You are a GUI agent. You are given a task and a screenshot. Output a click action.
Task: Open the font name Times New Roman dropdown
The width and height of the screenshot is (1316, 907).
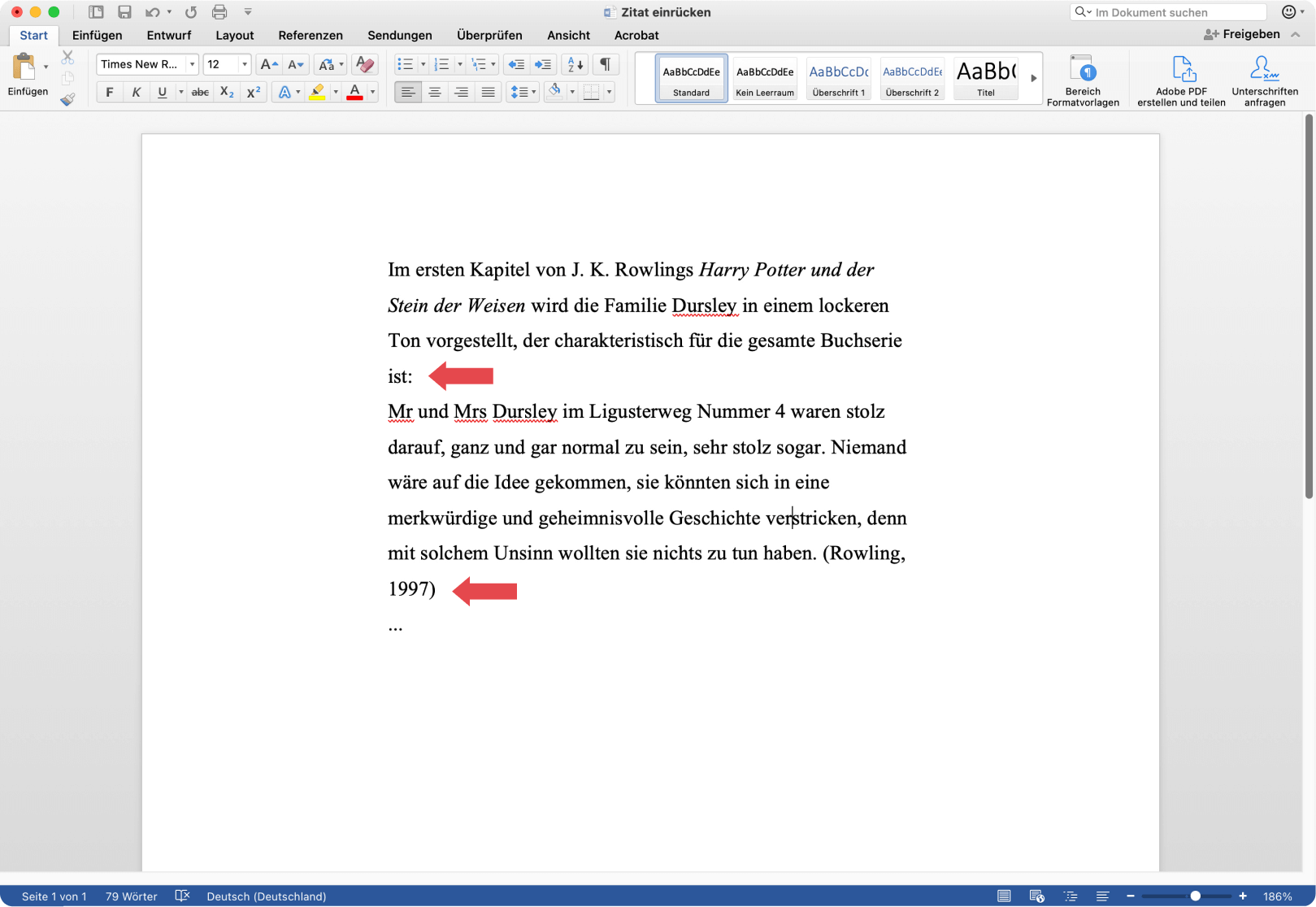click(192, 64)
